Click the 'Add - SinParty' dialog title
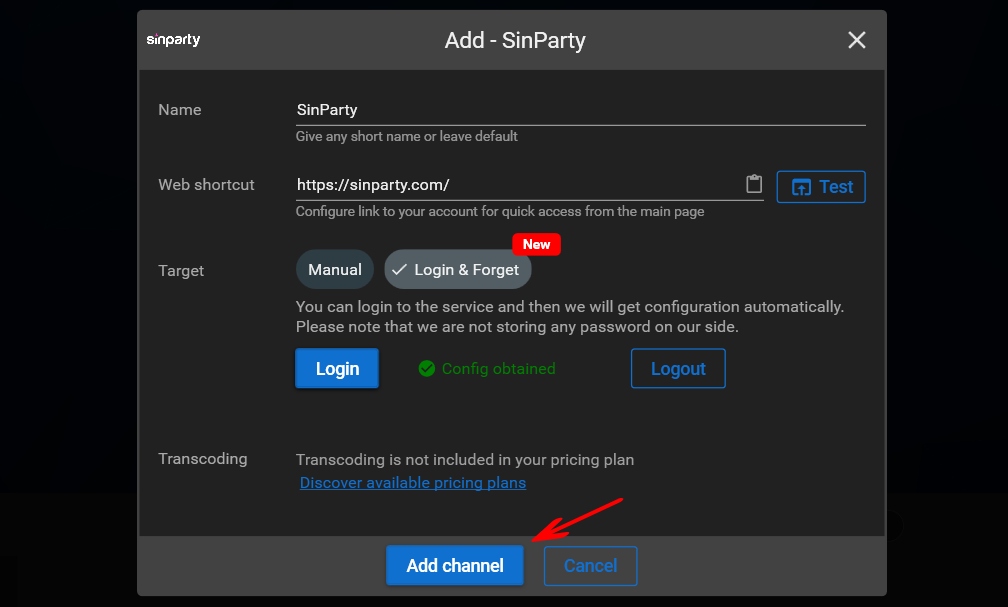The height and width of the screenshot is (607, 1008). pos(515,41)
